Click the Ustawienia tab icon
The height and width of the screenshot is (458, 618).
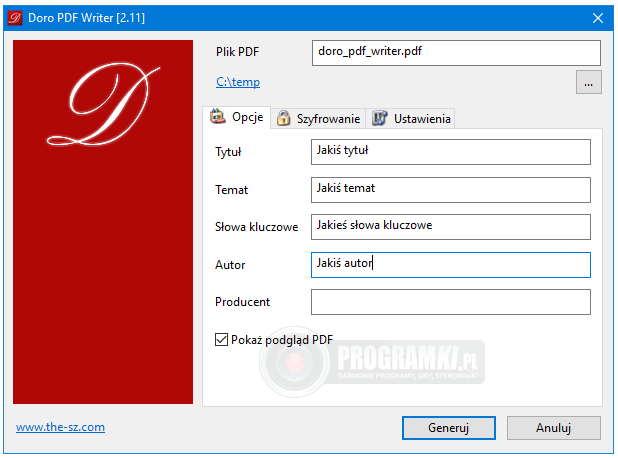click(x=380, y=118)
